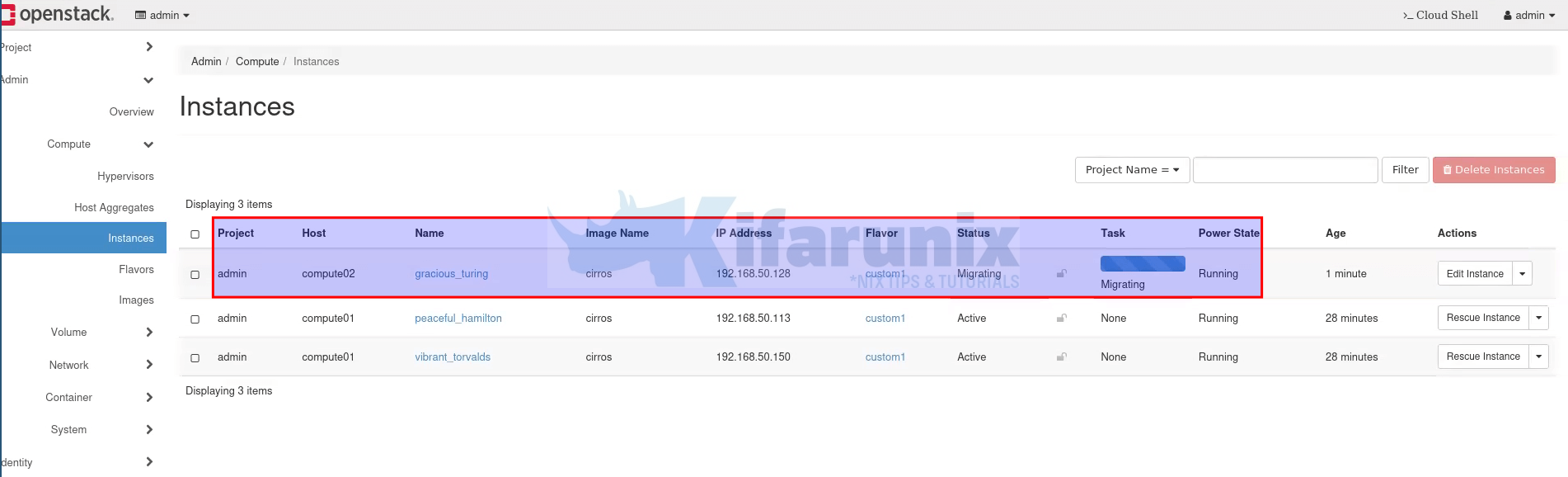
Task: Open the admin user menu
Action: point(1529,15)
